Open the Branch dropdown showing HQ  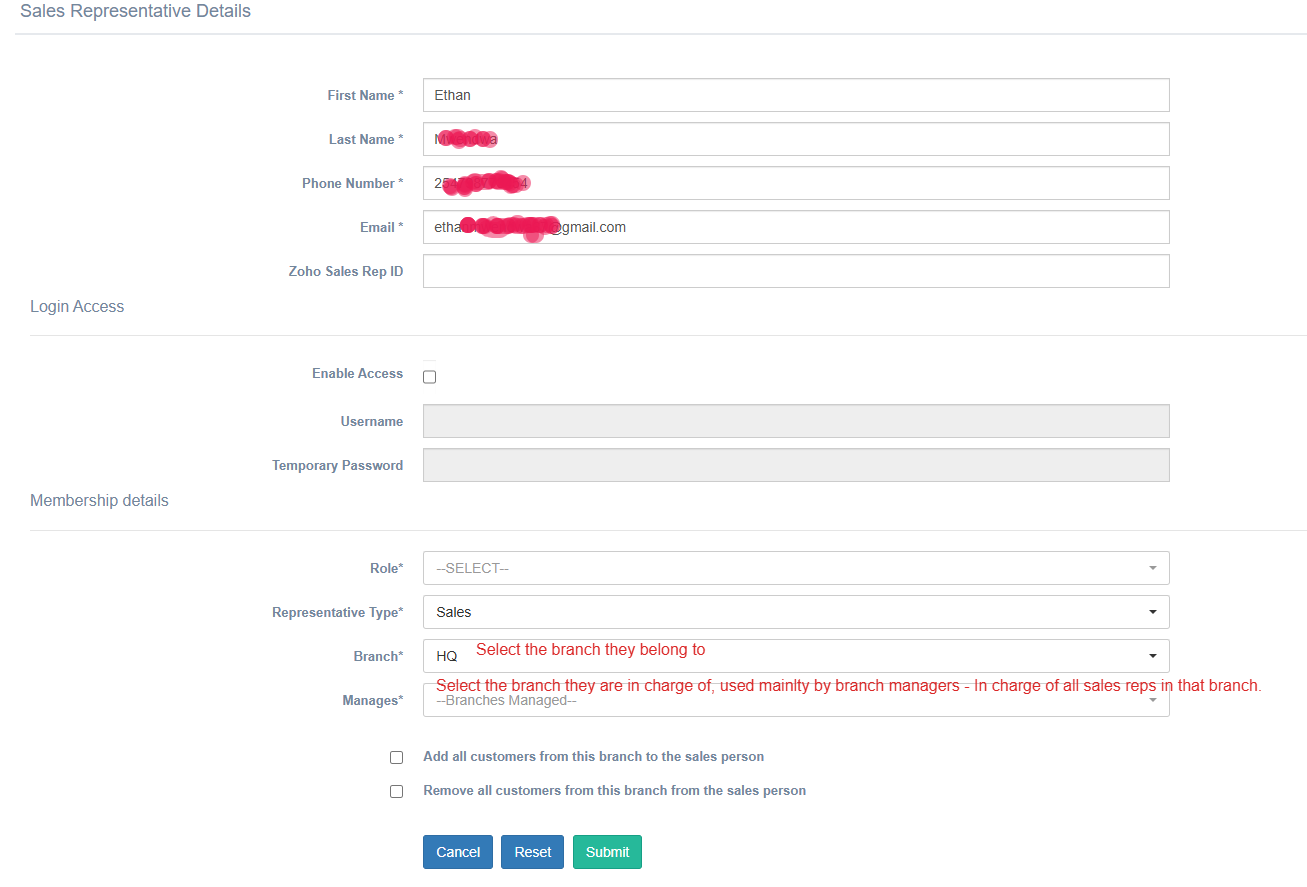point(795,656)
